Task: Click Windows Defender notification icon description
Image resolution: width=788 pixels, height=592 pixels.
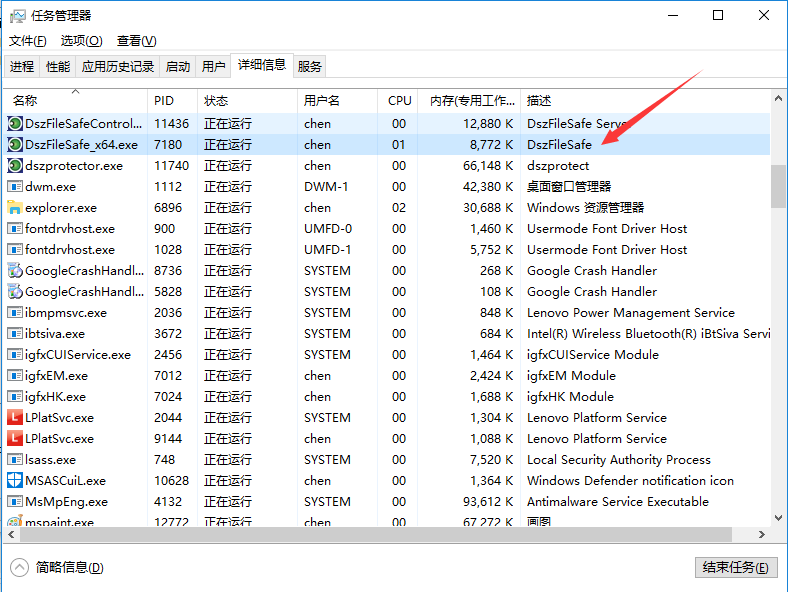Action: [x=630, y=481]
